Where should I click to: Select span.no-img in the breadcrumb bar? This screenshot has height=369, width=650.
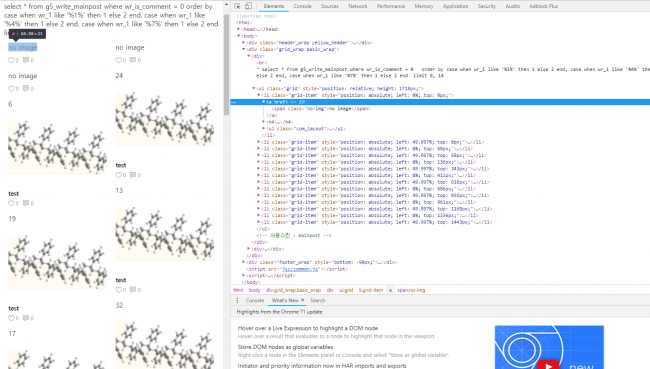pos(411,290)
